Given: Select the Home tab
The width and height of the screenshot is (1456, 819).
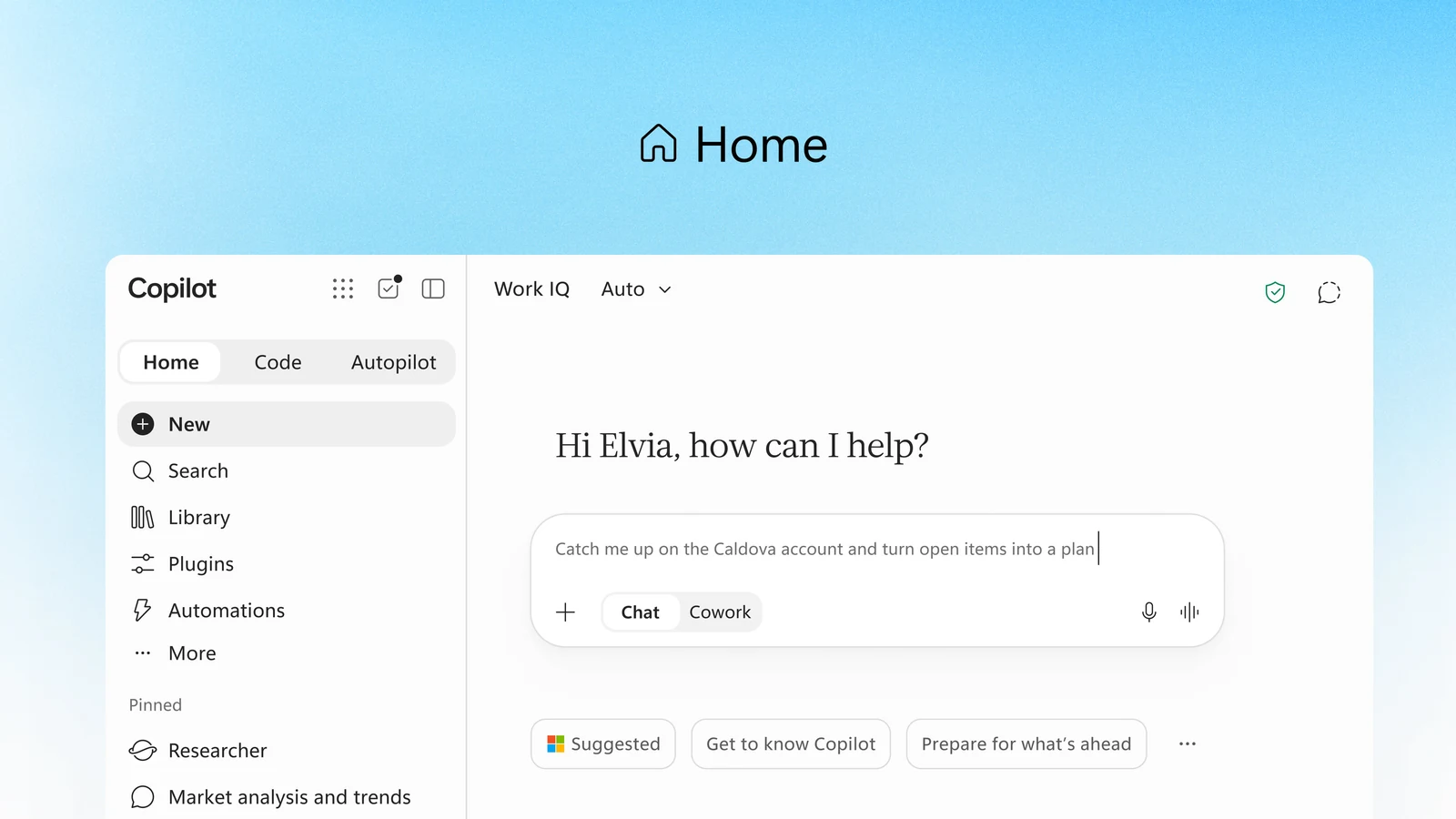Looking at the screenshot, I should [x=171, y=362].
